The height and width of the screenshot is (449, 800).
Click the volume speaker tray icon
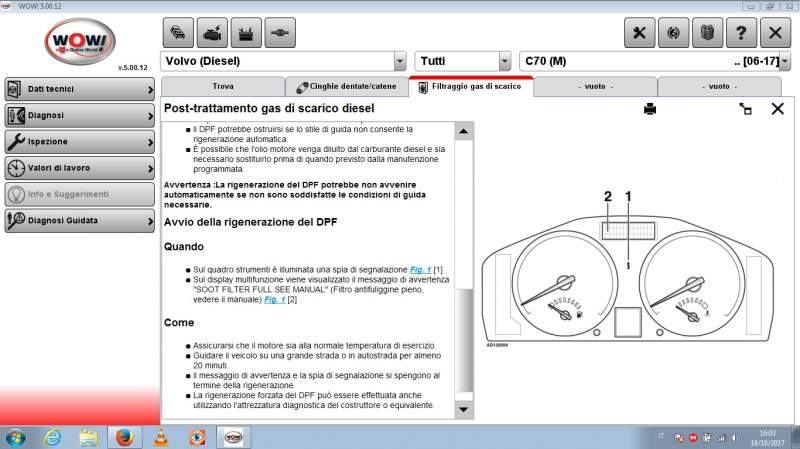pos(735,438)
